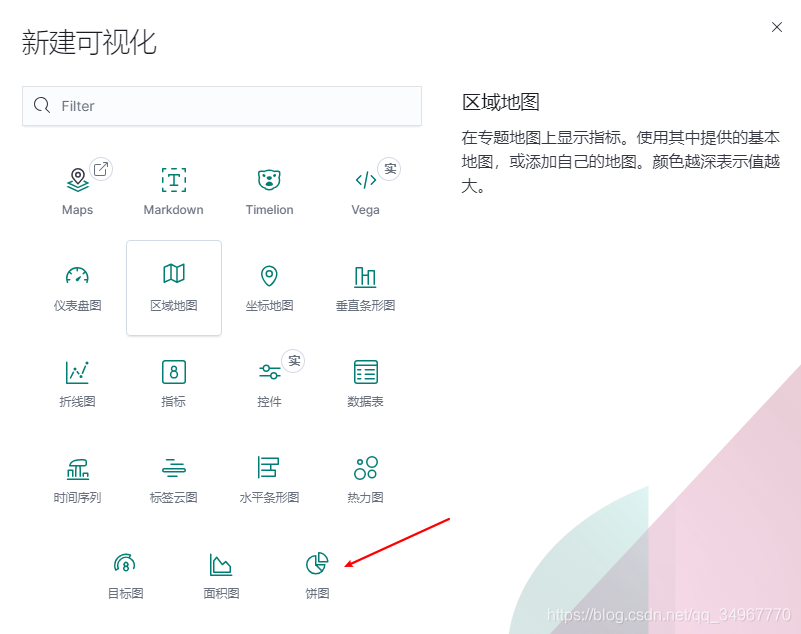Choose the Timelion bear icon
The height and width of the screenshot is (634, 801).
[x=269, y=180]
